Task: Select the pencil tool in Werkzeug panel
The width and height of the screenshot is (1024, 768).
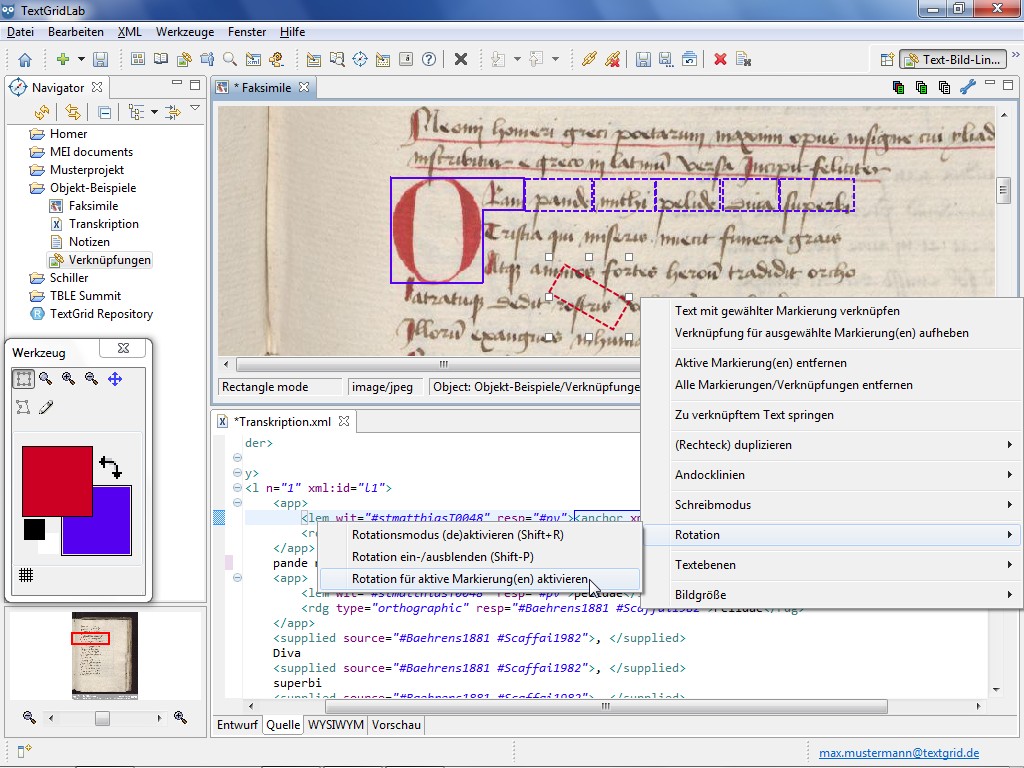Action: (x=46, y=407)
